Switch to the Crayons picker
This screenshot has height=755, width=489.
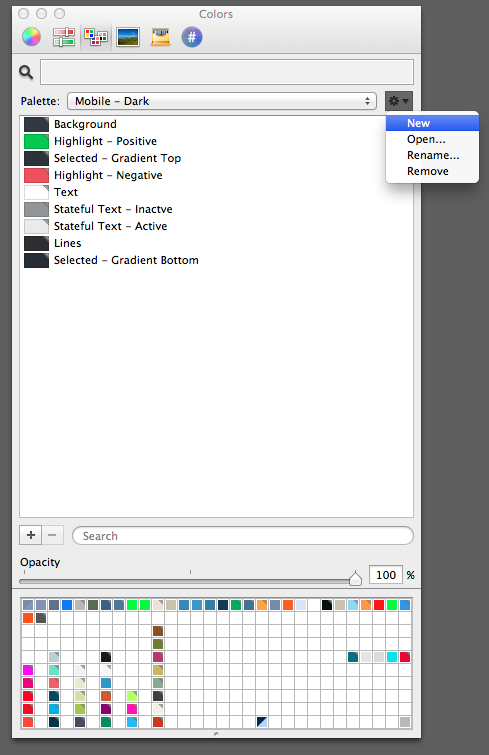(x=160, y=37)
